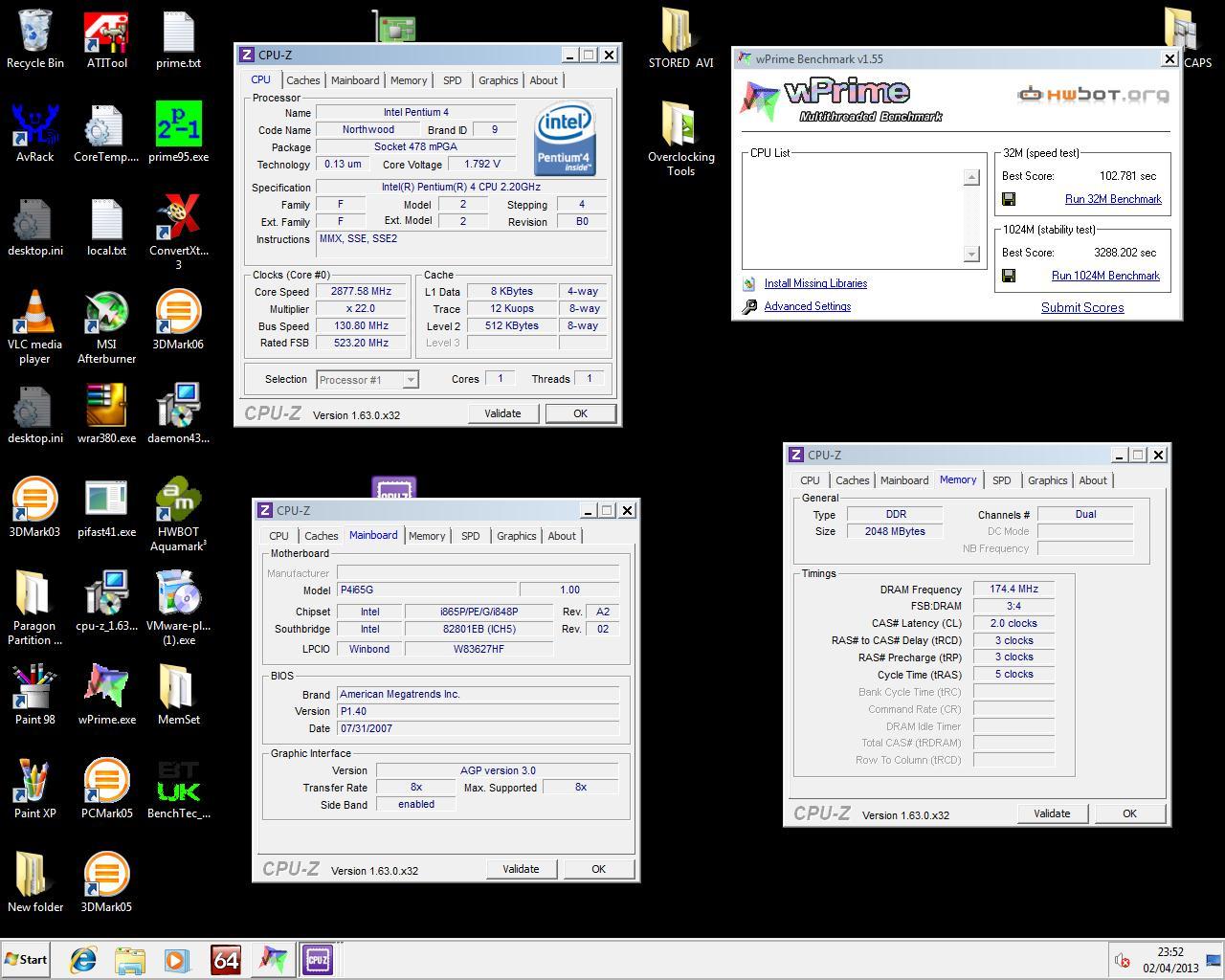Select SPD tab in CPU-Z Memory window
This screenshot has width=1225, height=980.
coord(1001,480)
